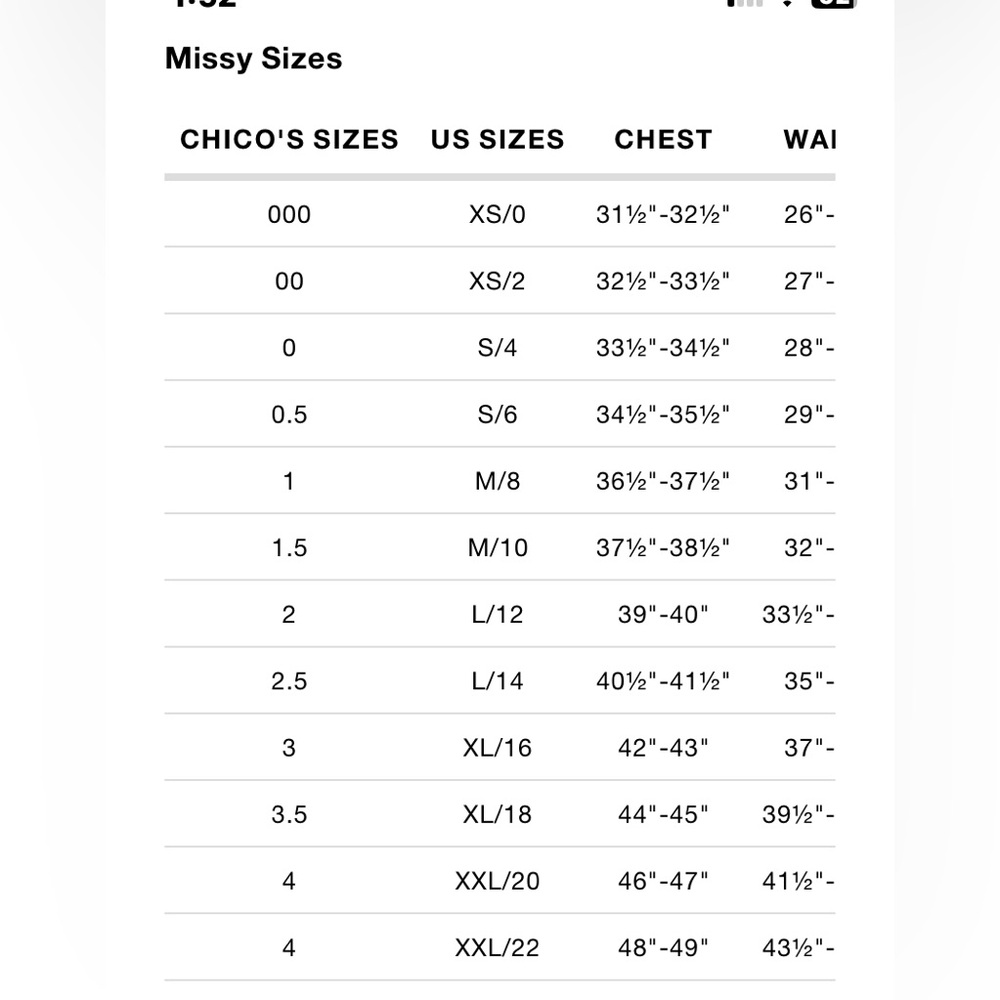The width and height of the screenshot is (1000, 1000).
Task: Click the XXL/22 size cell
Action: click(497, 948)
